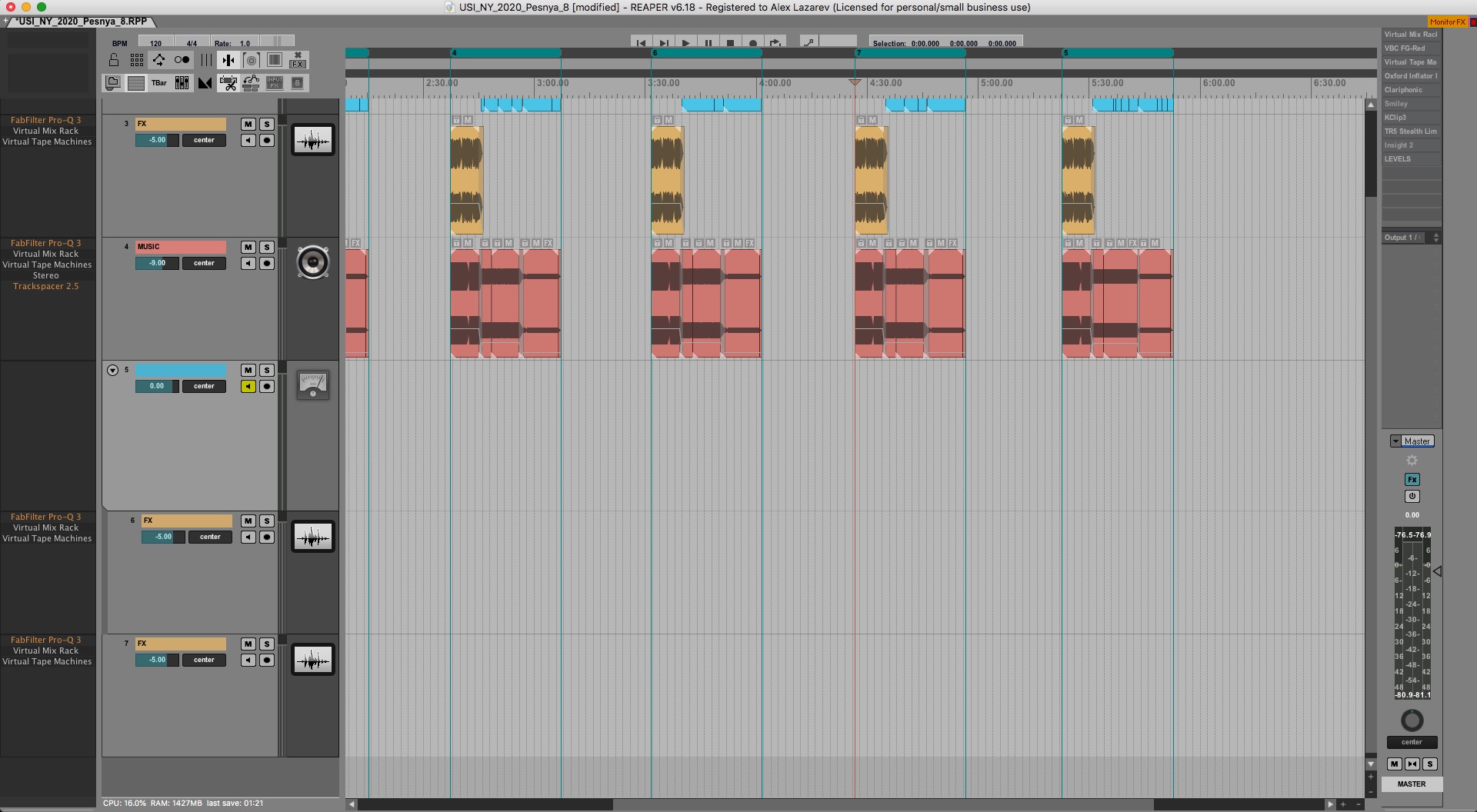
Task: Solo the MUSIC track
Action: click(x=267, y=247)
